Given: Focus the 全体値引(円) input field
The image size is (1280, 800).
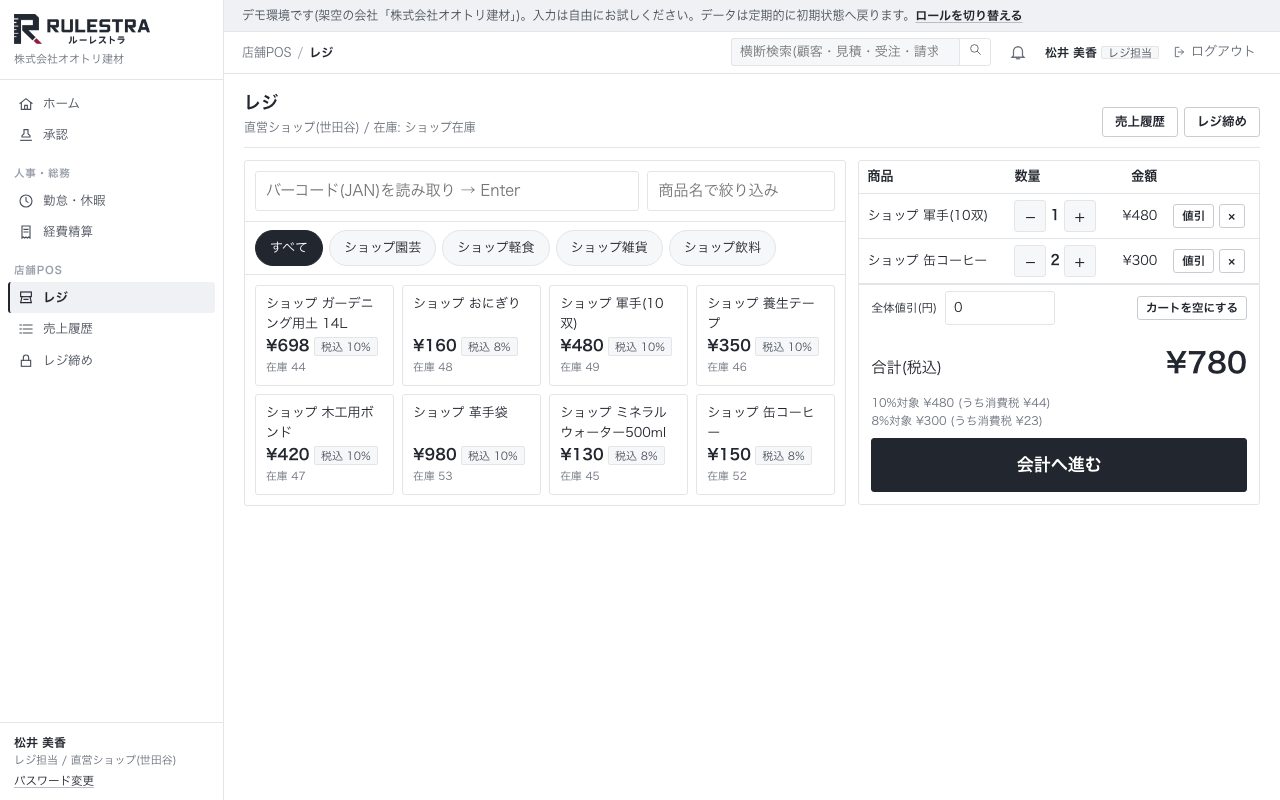Looking at the screenshot, I should 1000,308.
